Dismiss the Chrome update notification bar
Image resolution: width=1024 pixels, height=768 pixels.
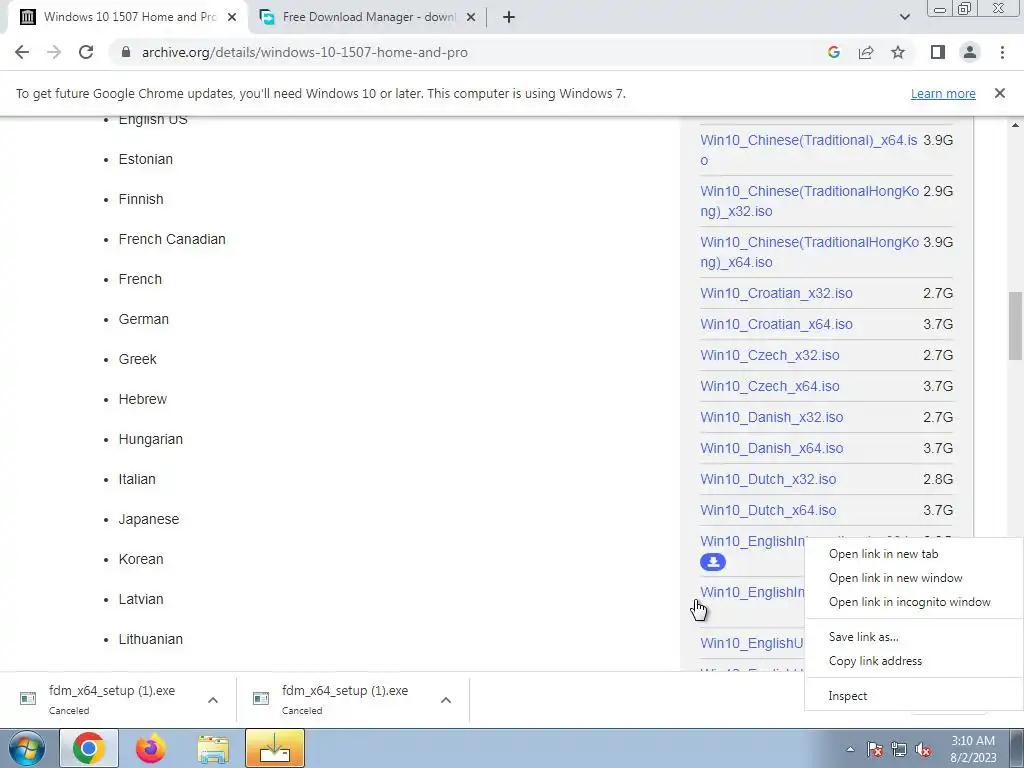[x=999, y=93]
